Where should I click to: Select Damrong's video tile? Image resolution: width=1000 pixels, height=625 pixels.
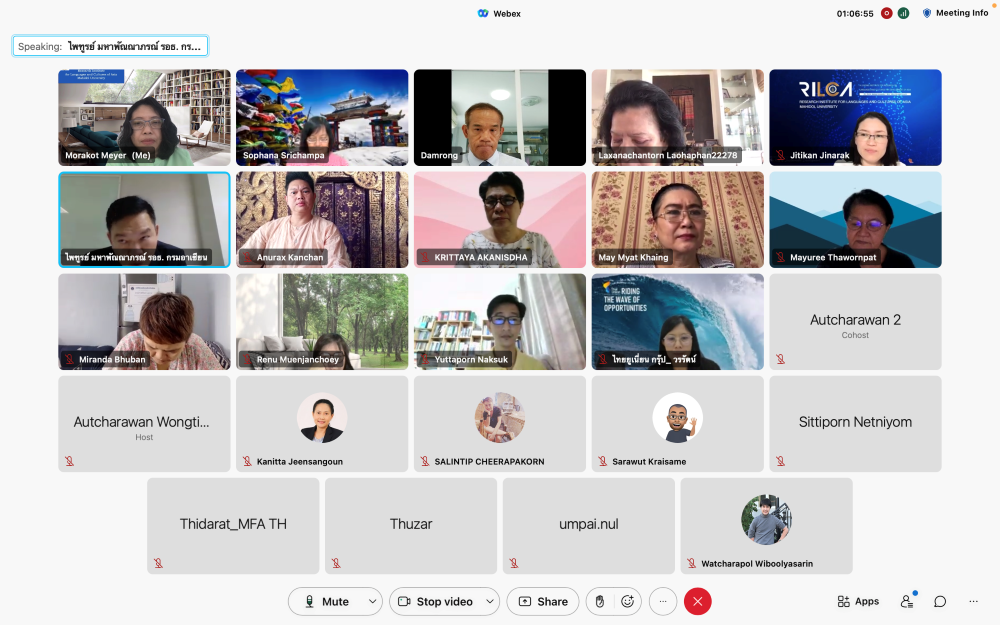500,117
